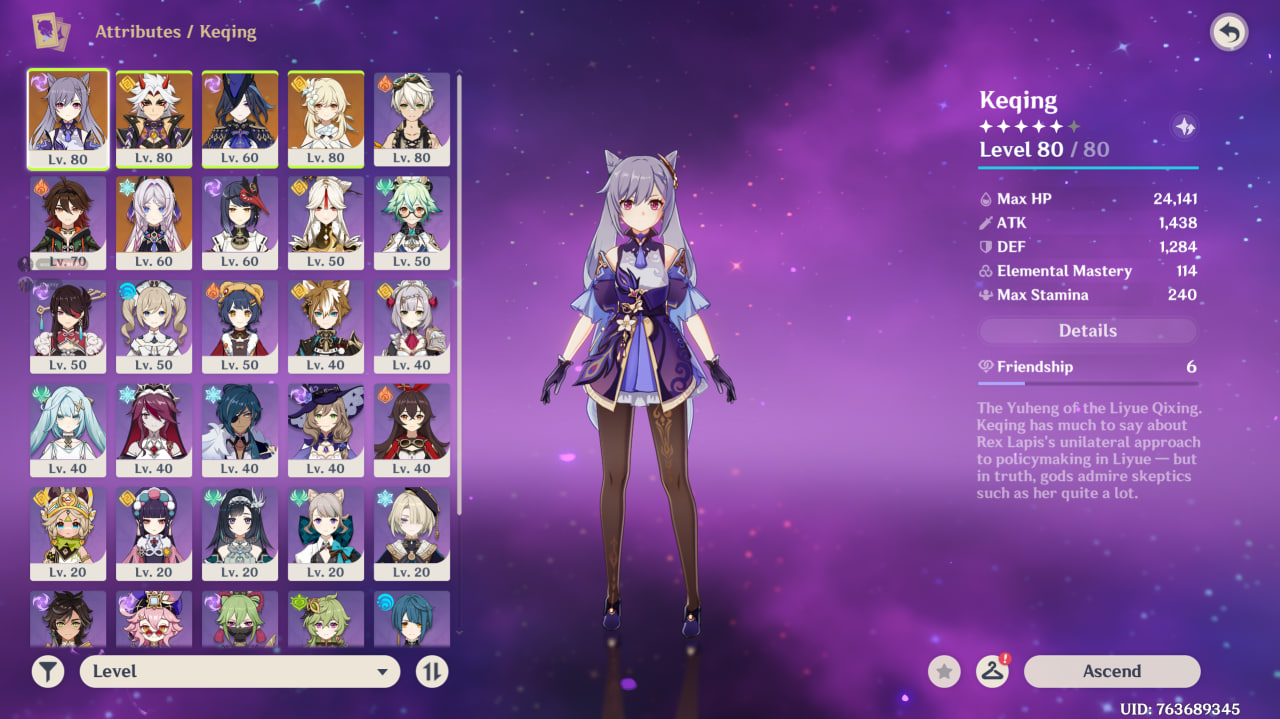Mark Keqing as favorite with star icon
Screen dimensions: 1280x719
click(944, 671)
